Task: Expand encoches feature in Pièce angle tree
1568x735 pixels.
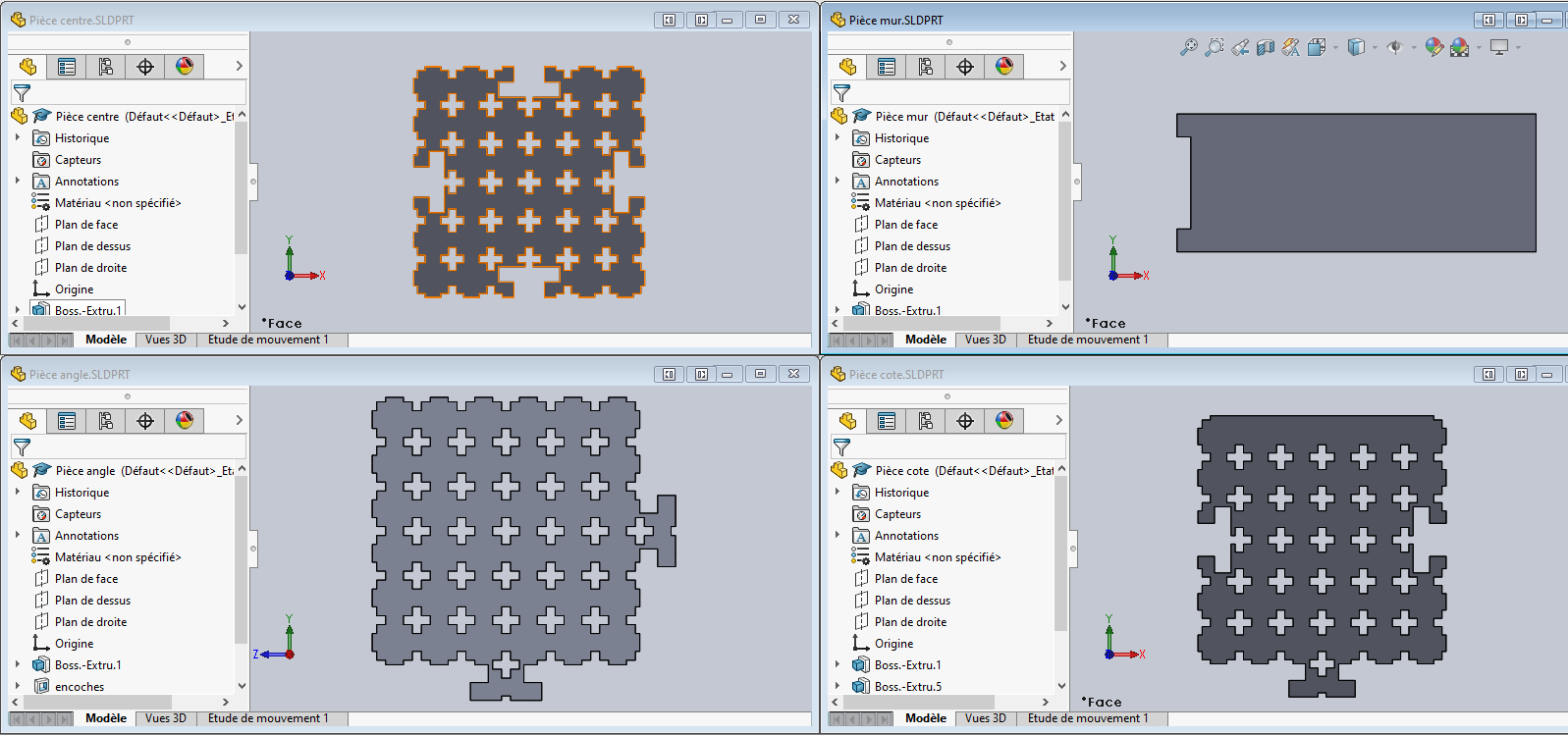Action: tap(18, 686)
